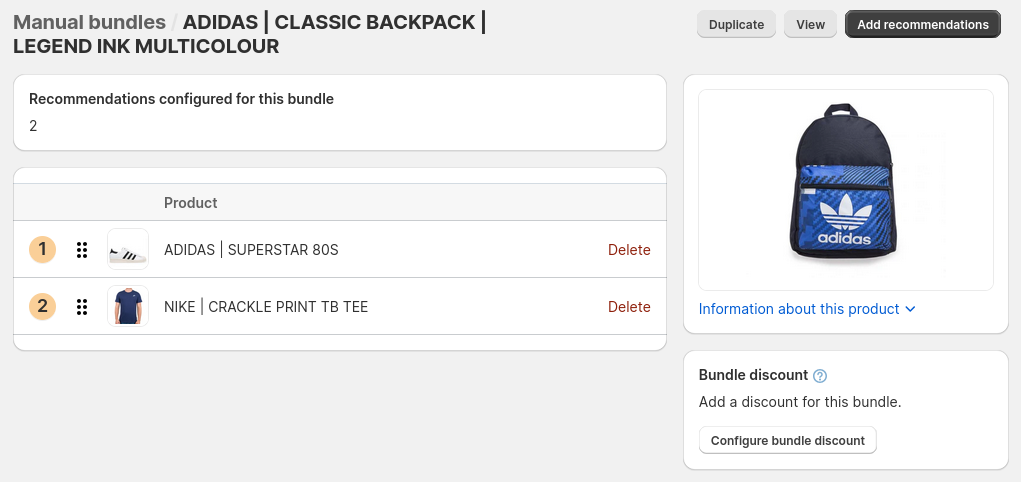Click the Adidas backpack product image
The image size is (1021, 482).
(846, 190)
